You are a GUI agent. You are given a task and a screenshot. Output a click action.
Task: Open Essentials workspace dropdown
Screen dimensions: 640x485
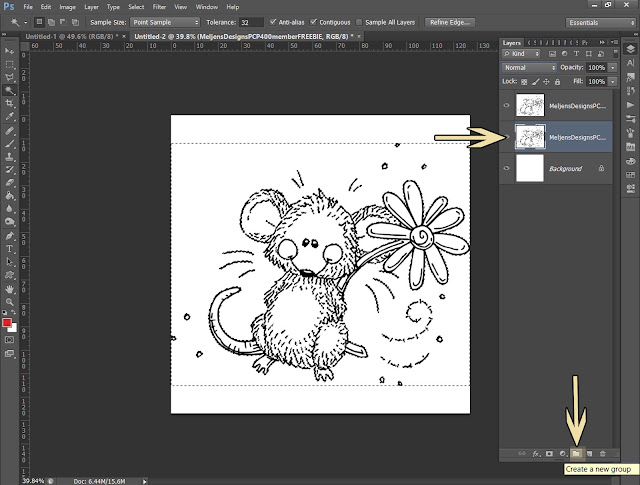[x=601, y=22]
